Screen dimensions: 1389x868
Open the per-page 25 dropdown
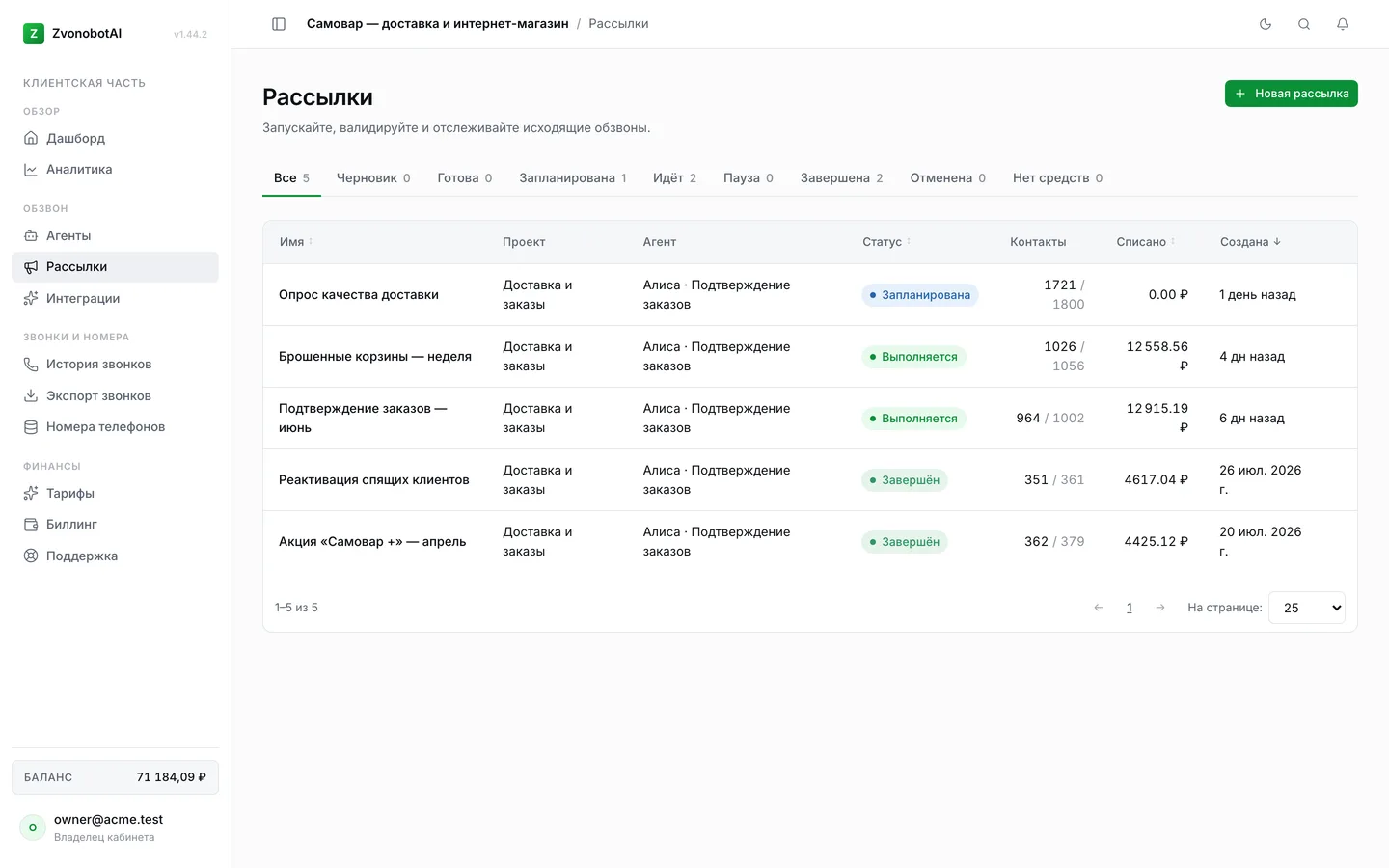tap(1307, 608)
